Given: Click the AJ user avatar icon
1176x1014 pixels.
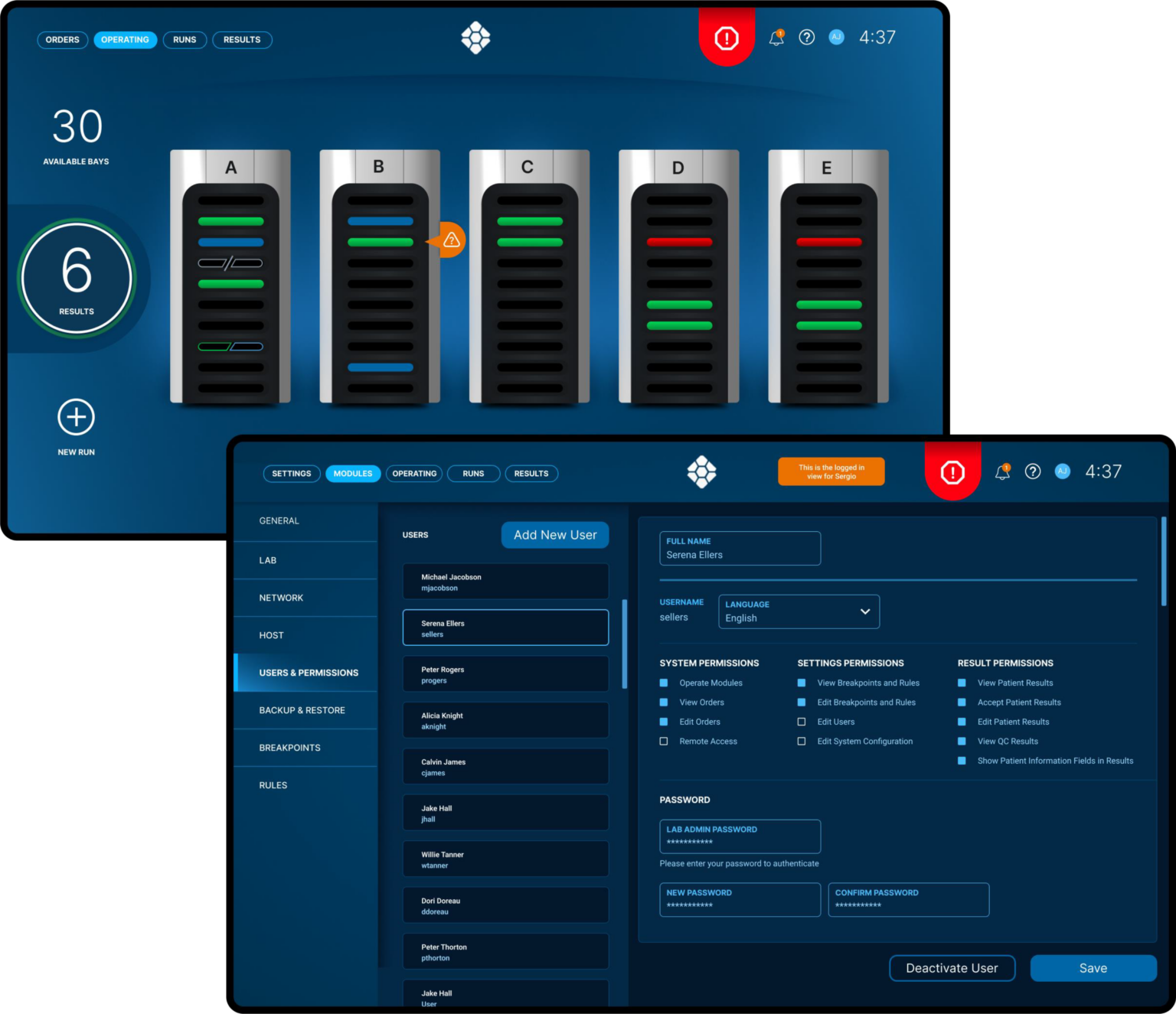Looking at the screenshot, I should [836, 37].
